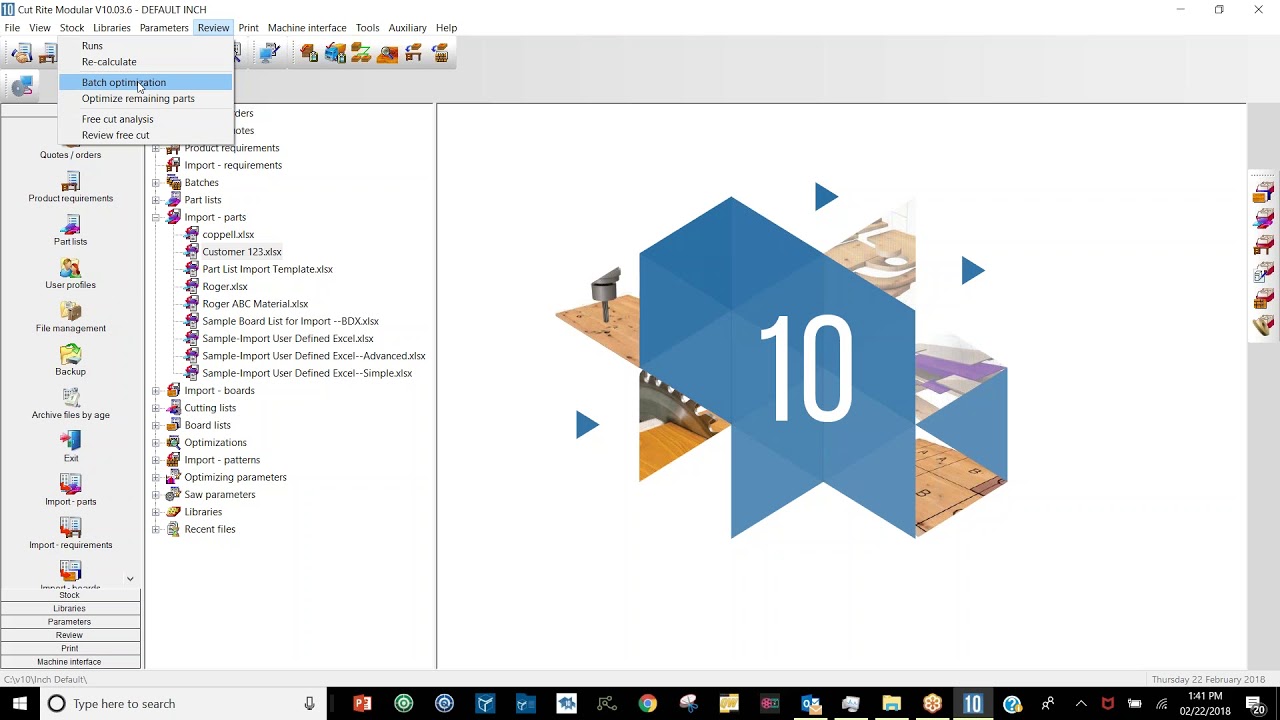Click Quotes / orders label in sidebar
This screenshot has height=720, width=1280.
(x=70, y=155)
